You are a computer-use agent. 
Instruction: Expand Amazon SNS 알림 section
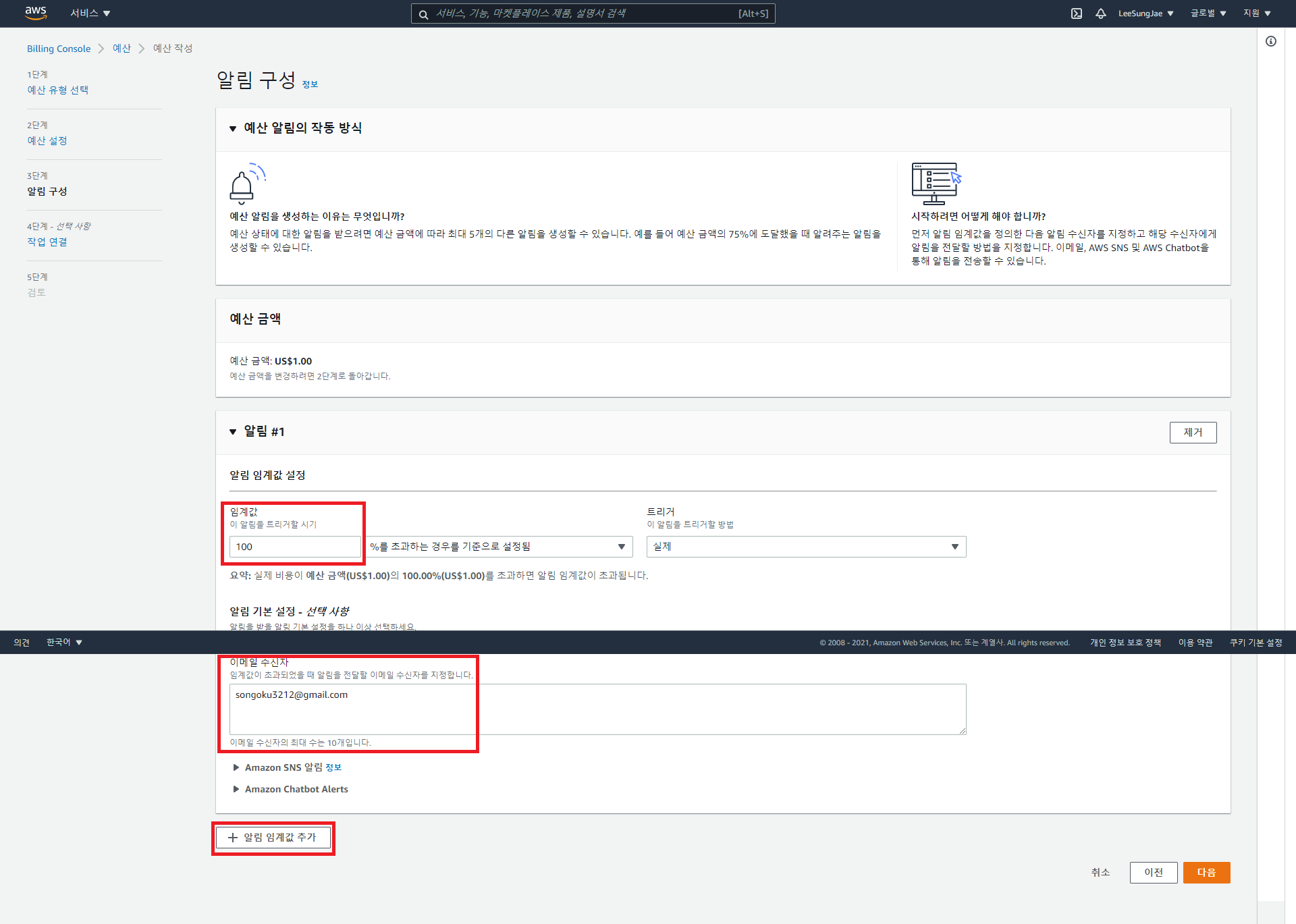coord(236,767)
